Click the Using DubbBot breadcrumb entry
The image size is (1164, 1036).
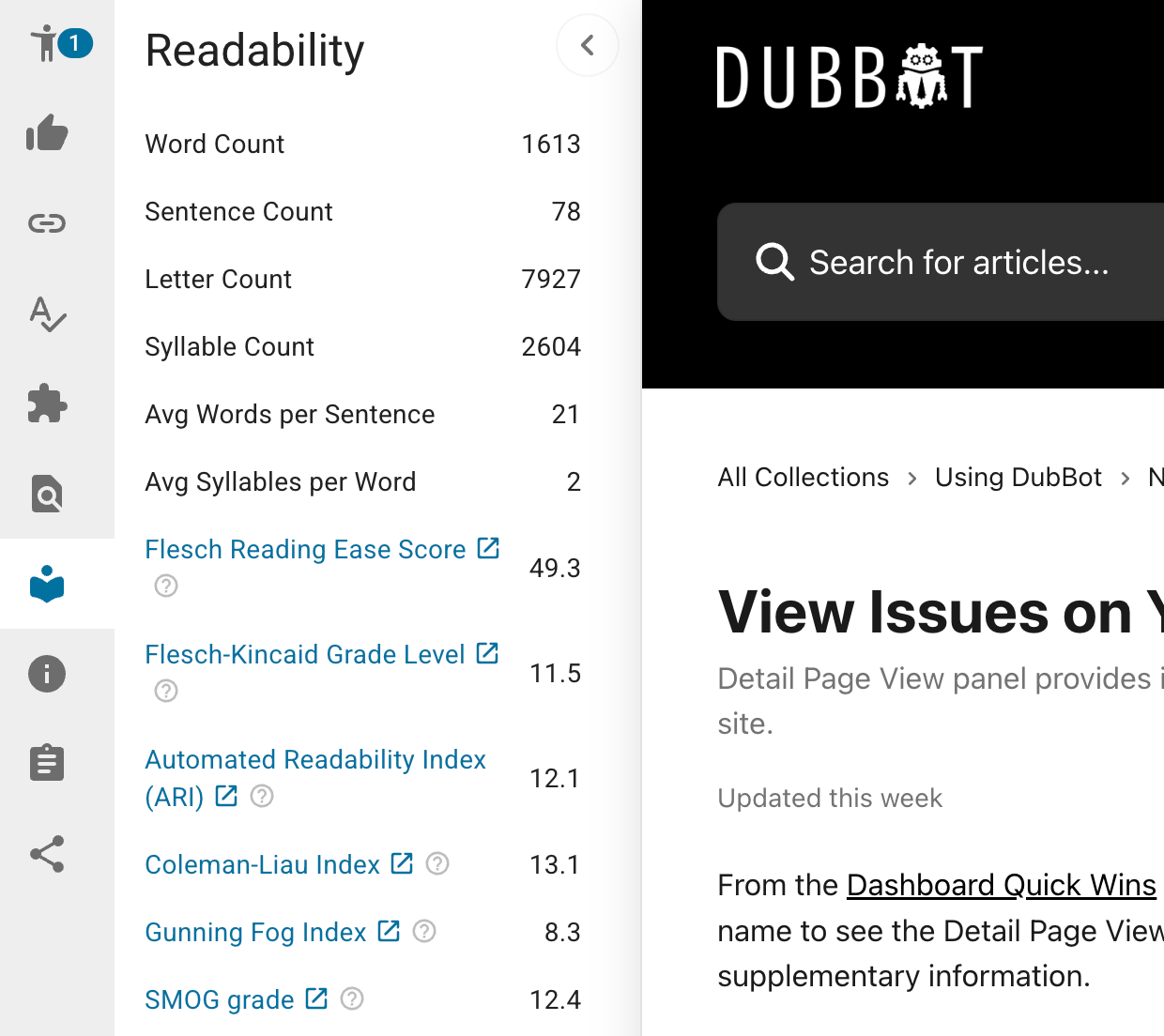coord(1018,477)
